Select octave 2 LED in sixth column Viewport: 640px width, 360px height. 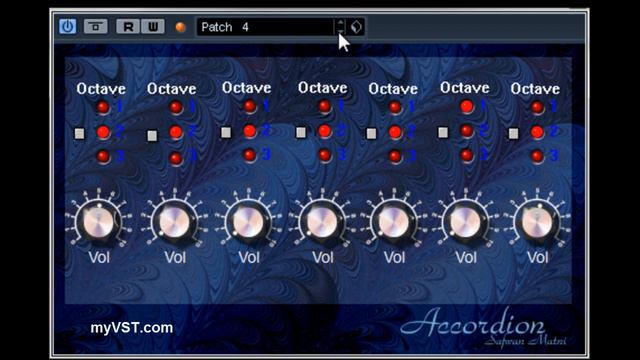coord(467,131)
